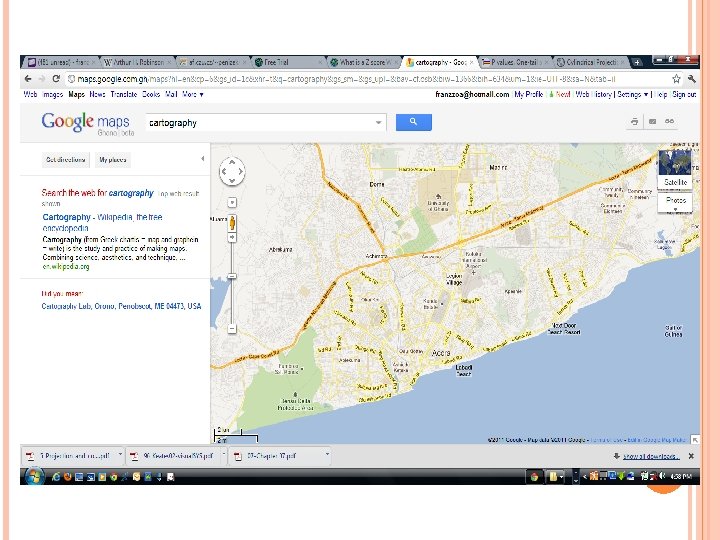Viewport: 720px width, 540px height.
Task: Click the Translate link in Google bar
Action: point(124,94)
